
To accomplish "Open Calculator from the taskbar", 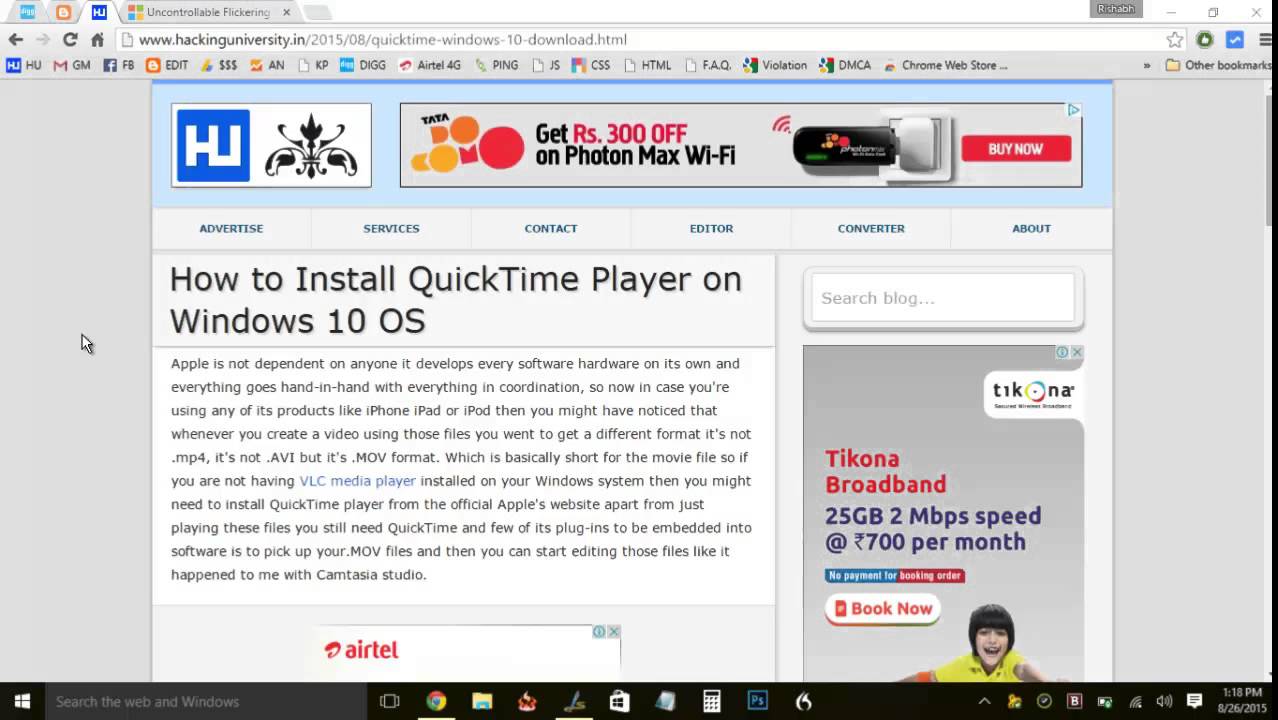I will (712, 702).
